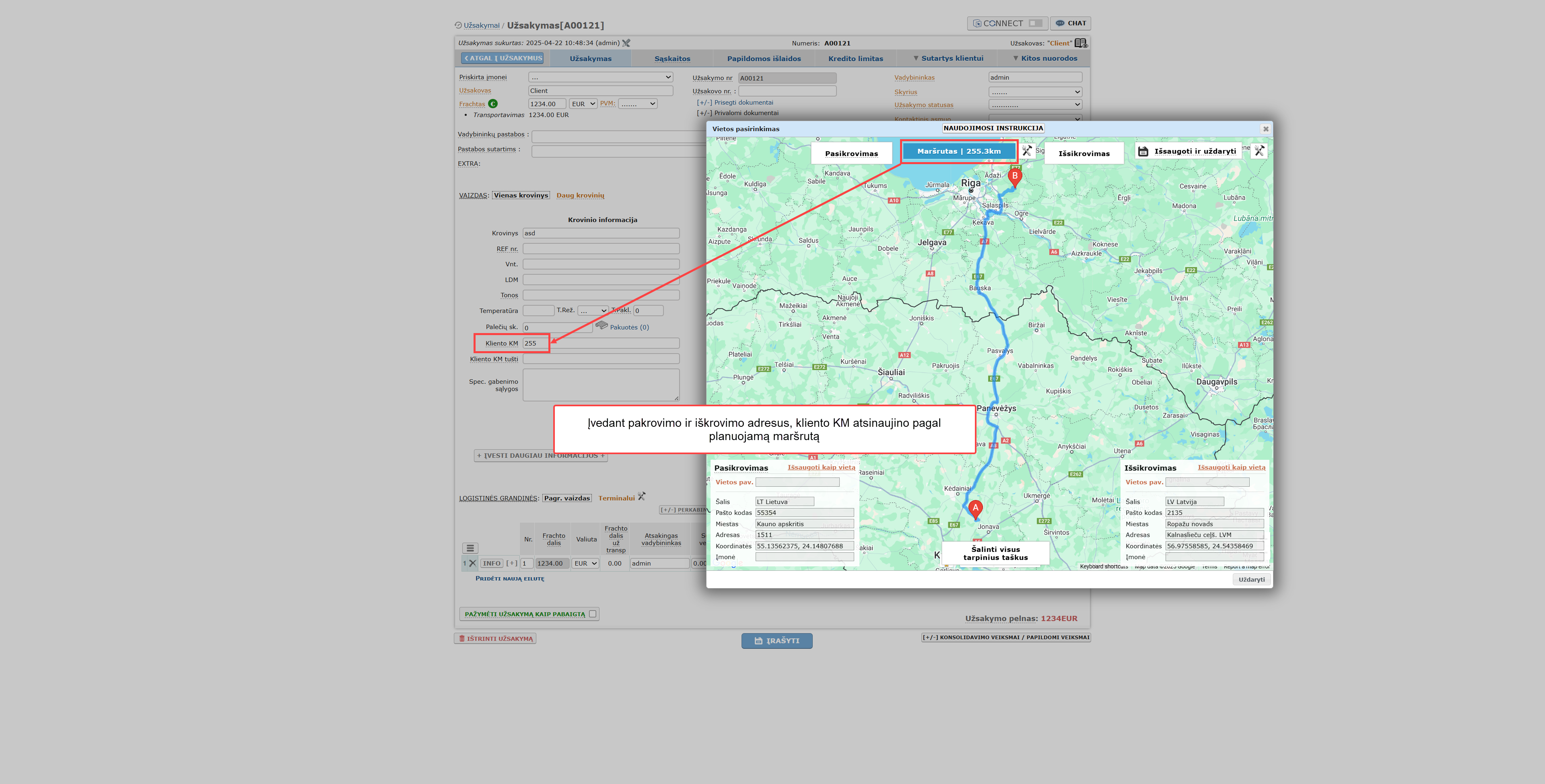
Task: Click ĮVESTI DAUGIAU INFORMACIJOS button
Action: point(540,456)
